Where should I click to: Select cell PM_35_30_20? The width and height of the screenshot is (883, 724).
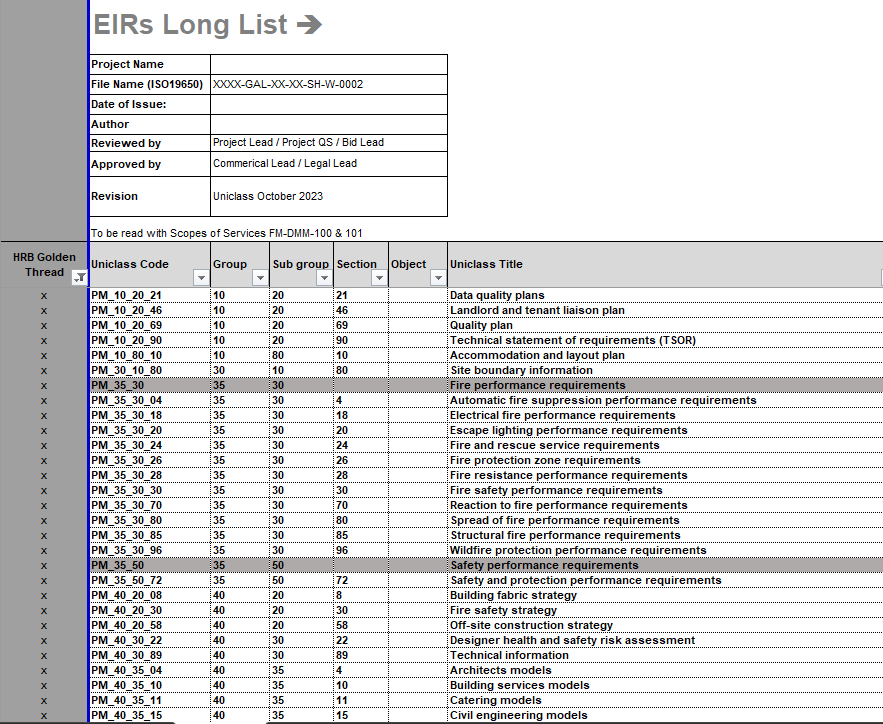150,430
